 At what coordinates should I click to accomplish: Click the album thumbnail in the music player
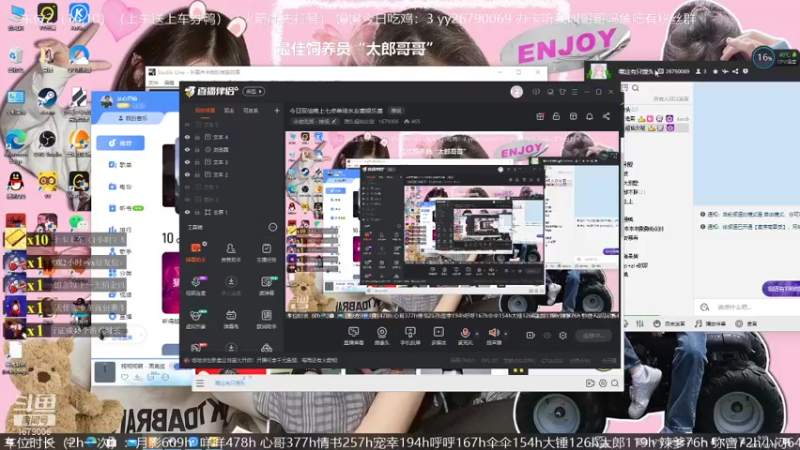(105, 371)
